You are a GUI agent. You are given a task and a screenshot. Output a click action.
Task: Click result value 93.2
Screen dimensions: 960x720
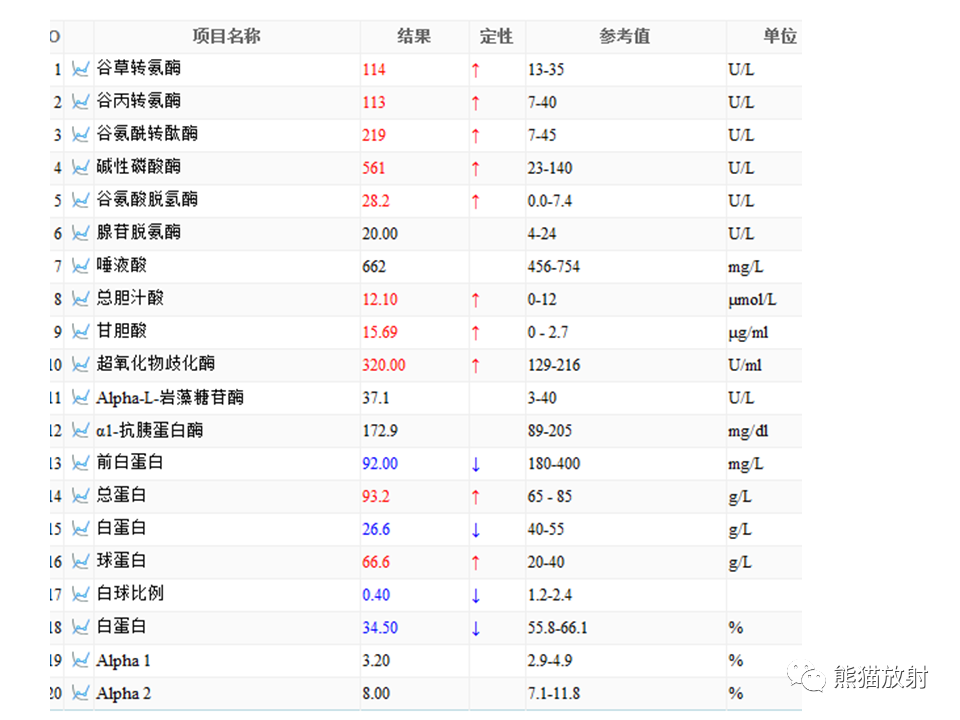point(376,496)
